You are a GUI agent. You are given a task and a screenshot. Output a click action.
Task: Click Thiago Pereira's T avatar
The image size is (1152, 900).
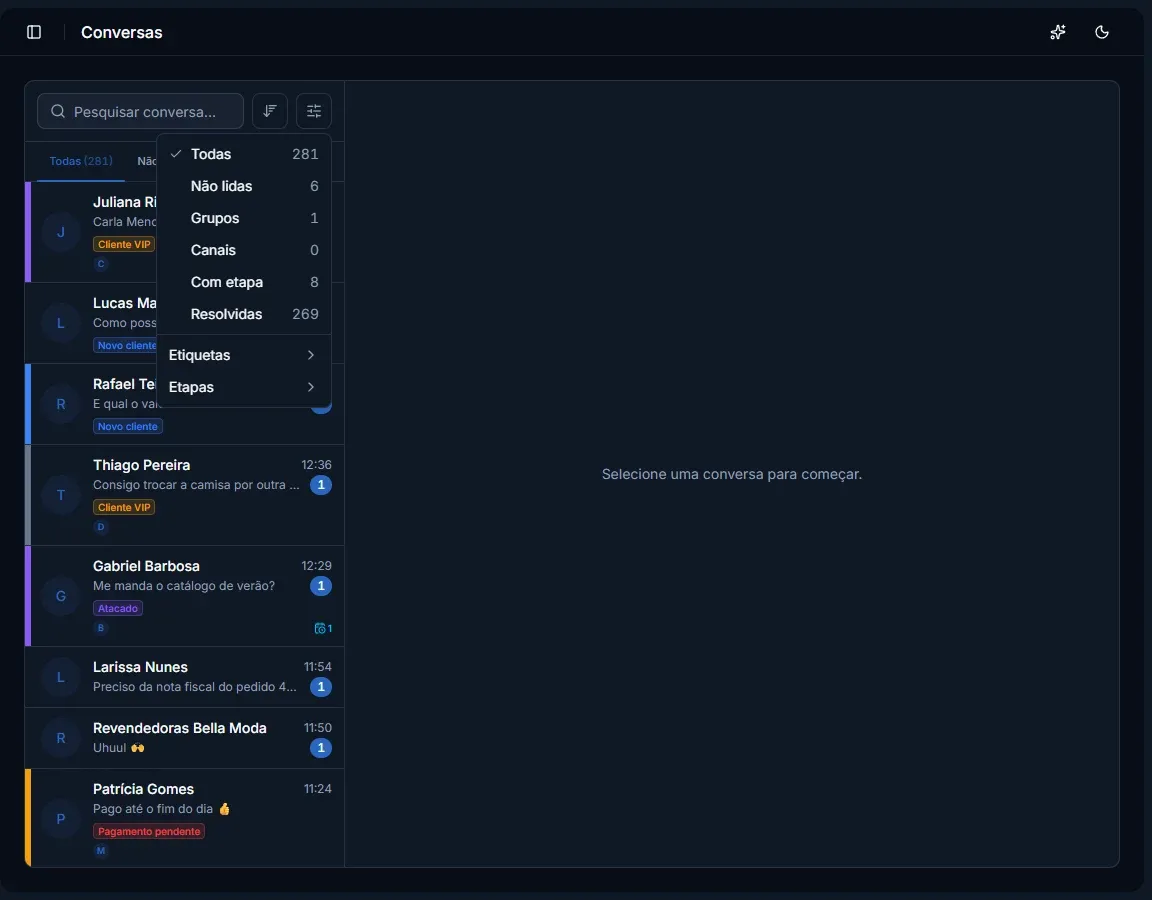[61, 495]
